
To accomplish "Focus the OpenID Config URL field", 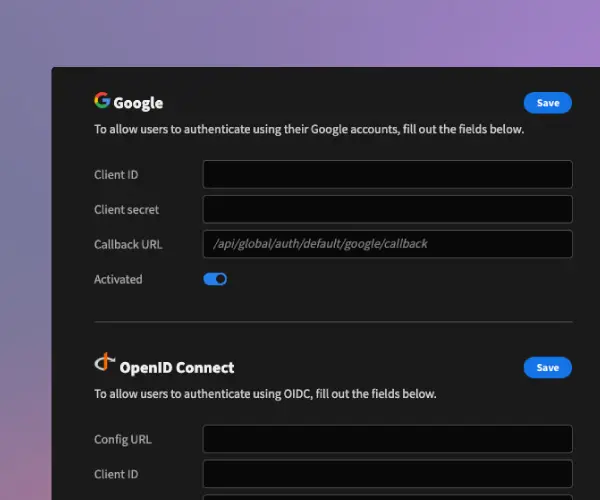I will [387, 439].
